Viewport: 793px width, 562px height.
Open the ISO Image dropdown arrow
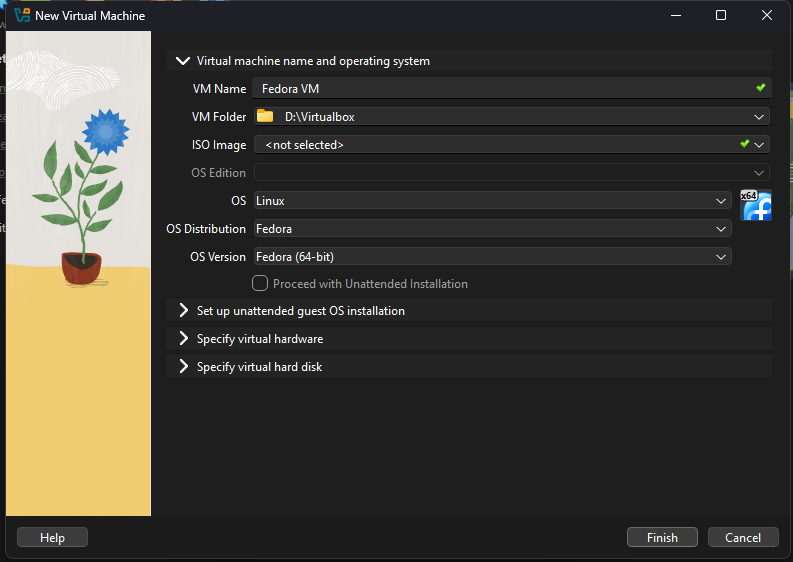759,145
